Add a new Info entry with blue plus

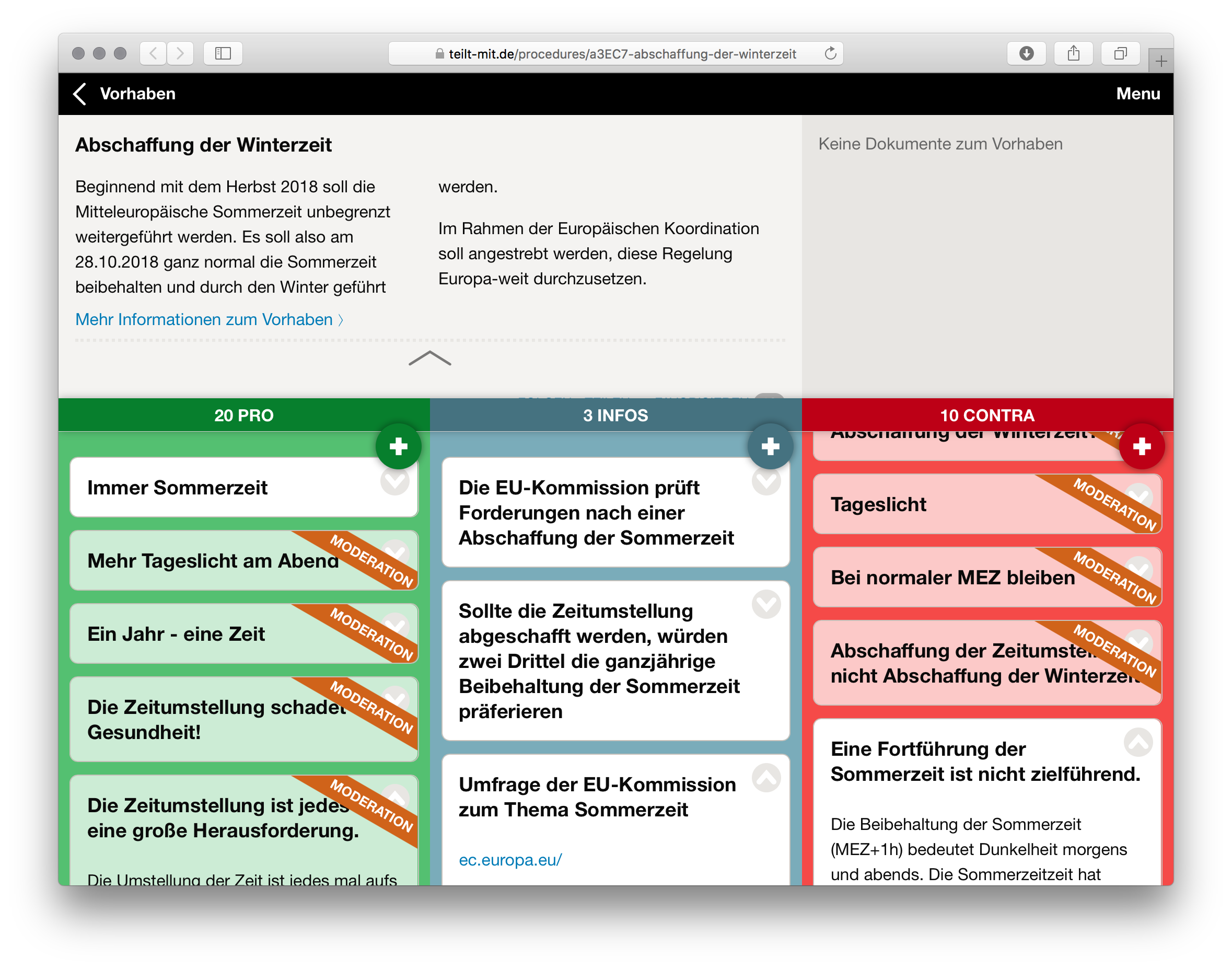(x=770, y=446)
